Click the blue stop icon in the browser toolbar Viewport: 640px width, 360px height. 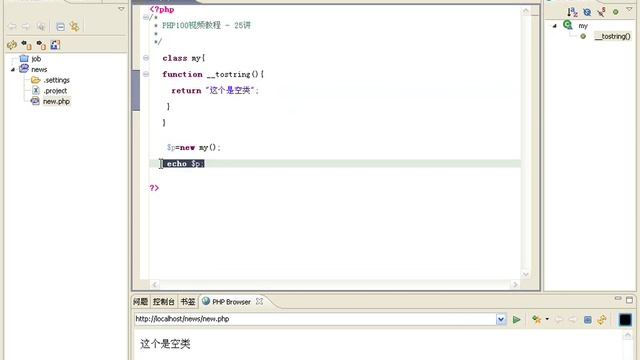click(x=587, y=320)
